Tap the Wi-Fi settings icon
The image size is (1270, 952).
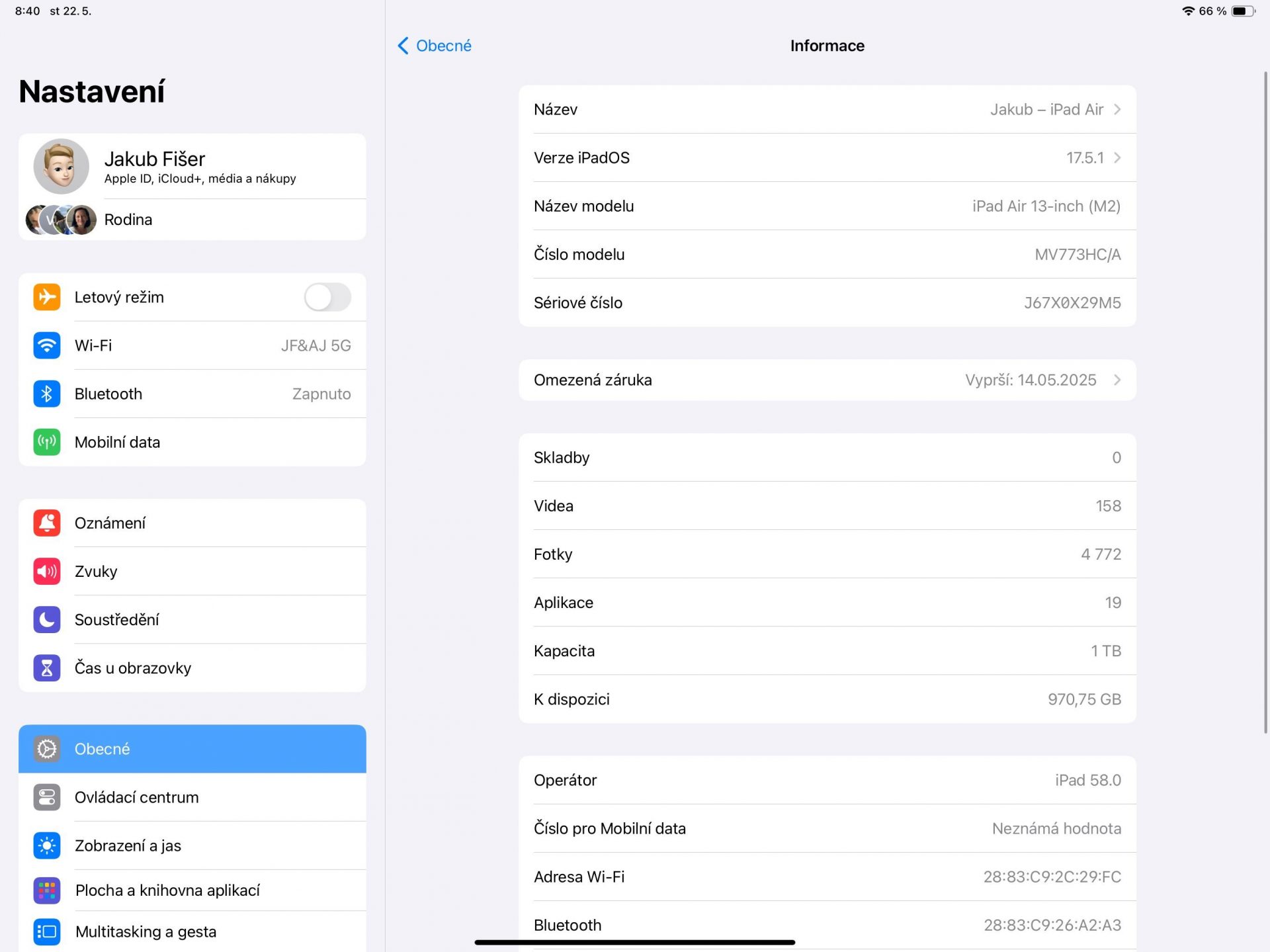tap(47, 345)
